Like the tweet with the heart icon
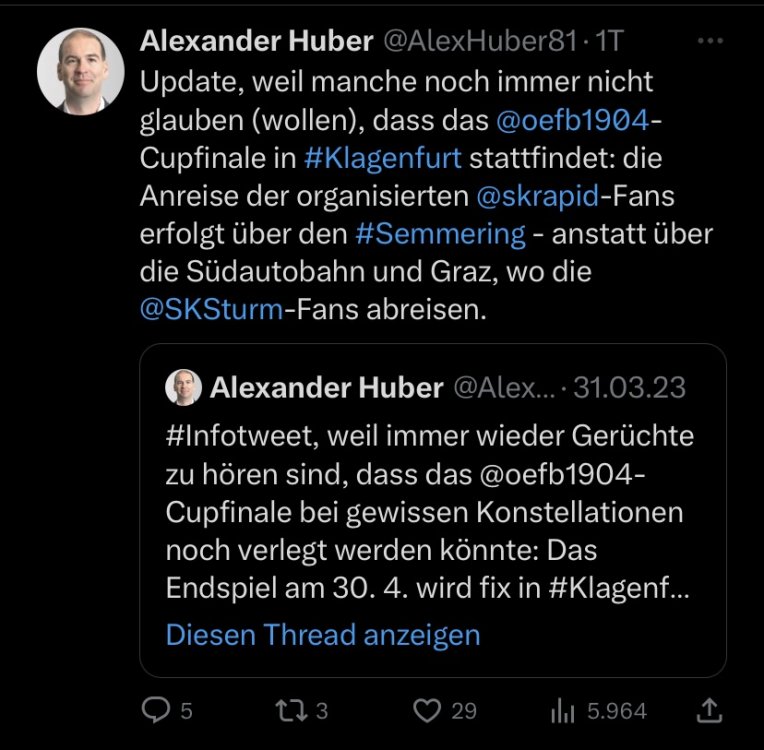This screenshot has height=750, width=764. (428, 710)
